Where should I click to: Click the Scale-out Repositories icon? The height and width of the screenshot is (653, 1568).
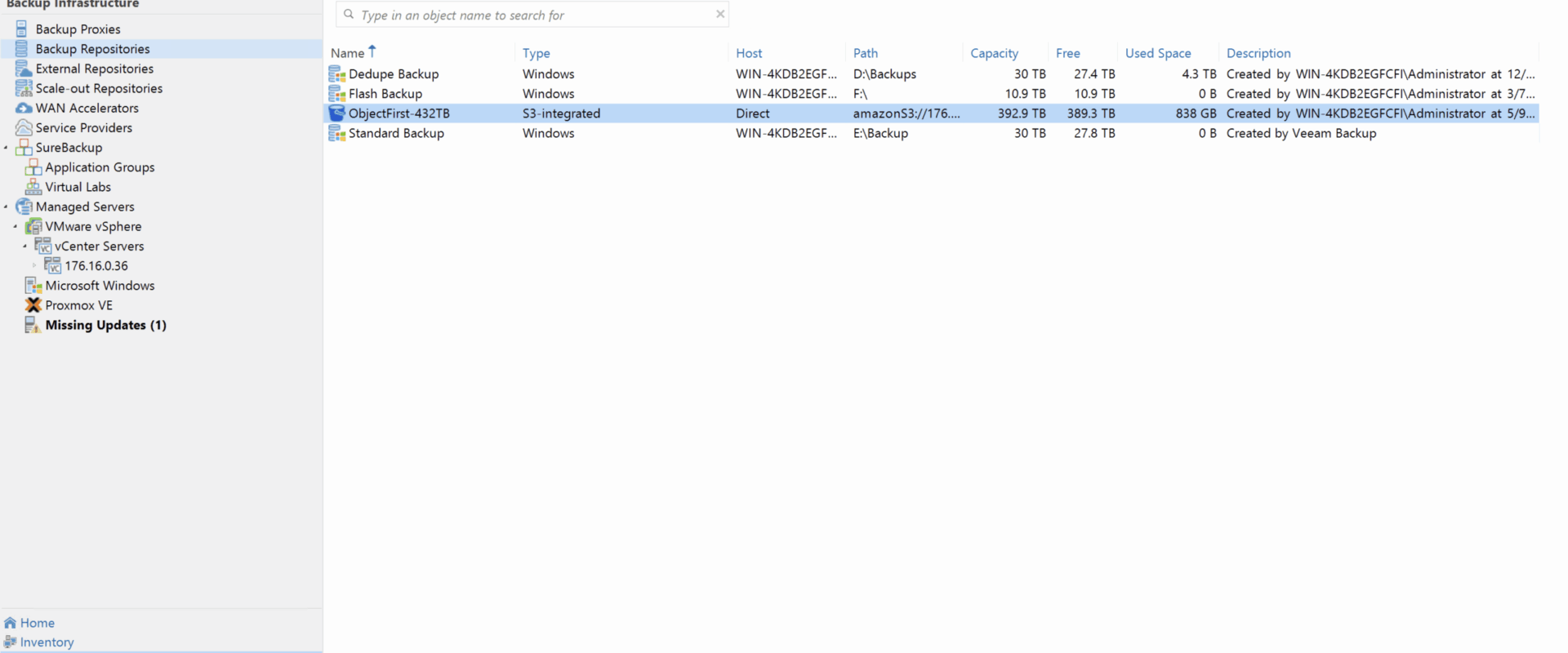[24, 88]
